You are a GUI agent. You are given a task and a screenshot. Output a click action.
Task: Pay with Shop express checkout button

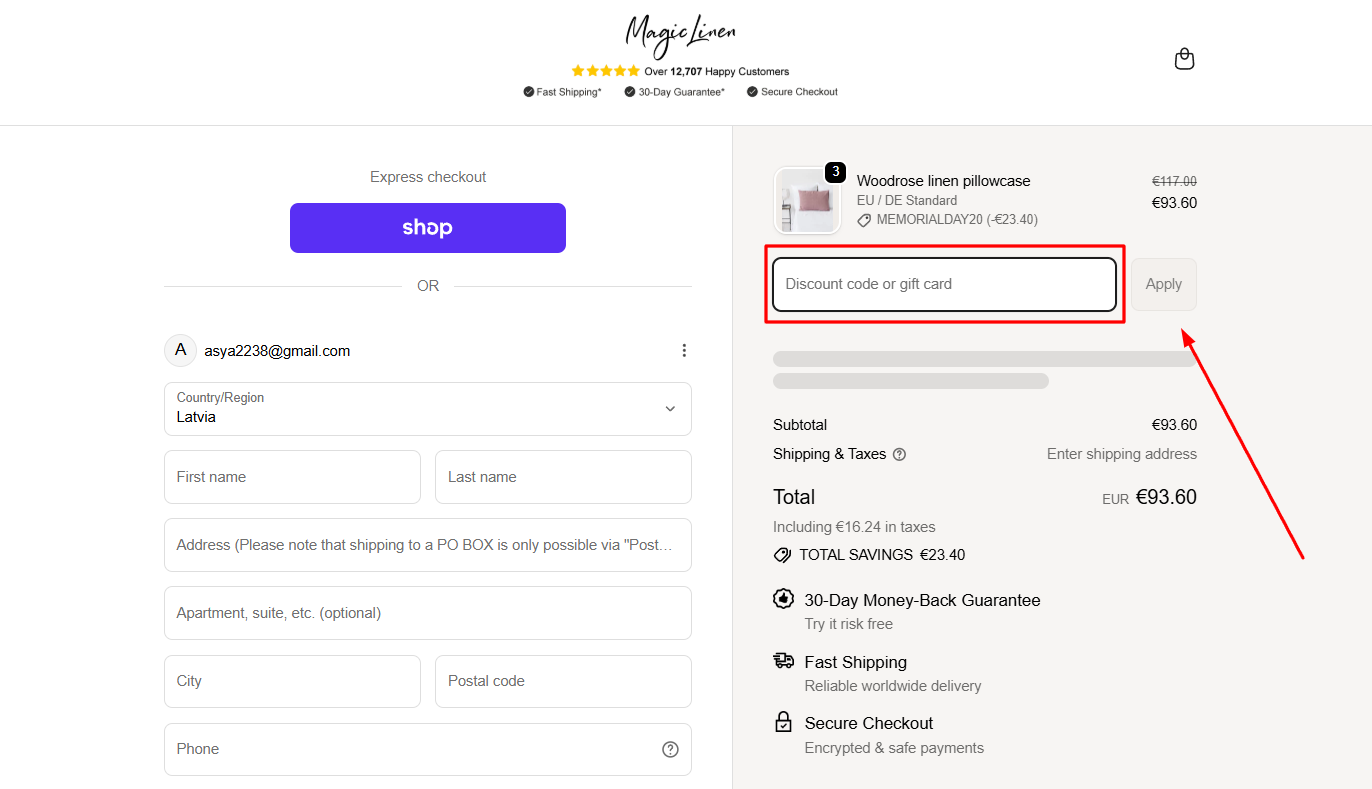click(428, 228)
